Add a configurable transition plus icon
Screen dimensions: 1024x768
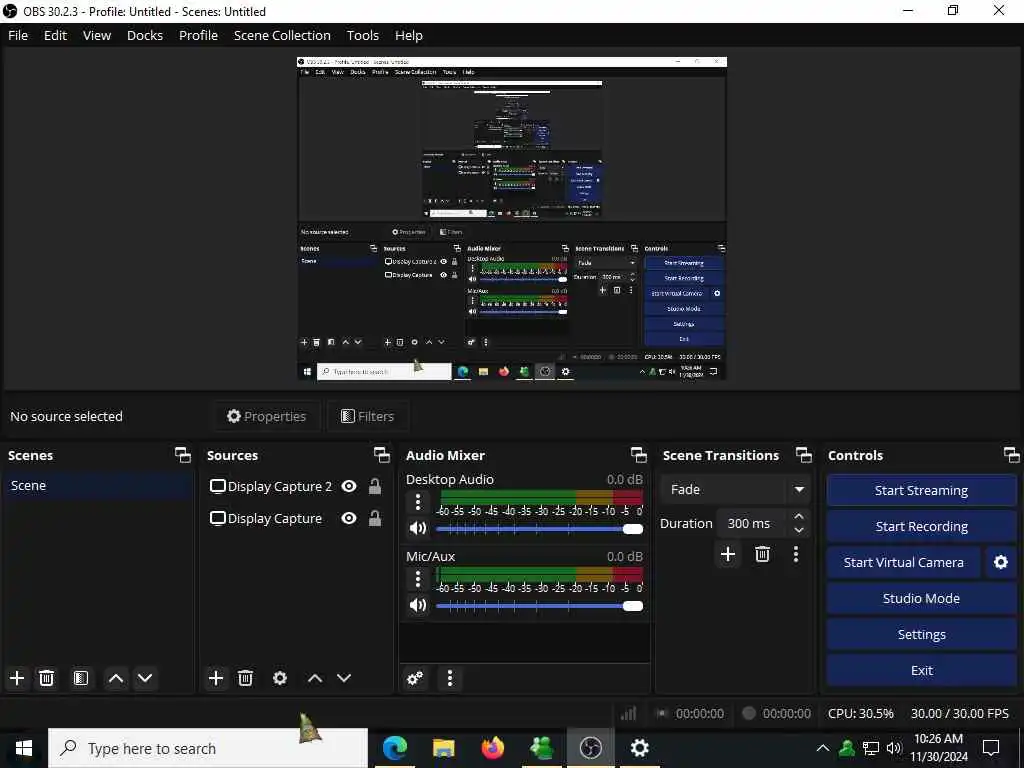pos(728,554)
